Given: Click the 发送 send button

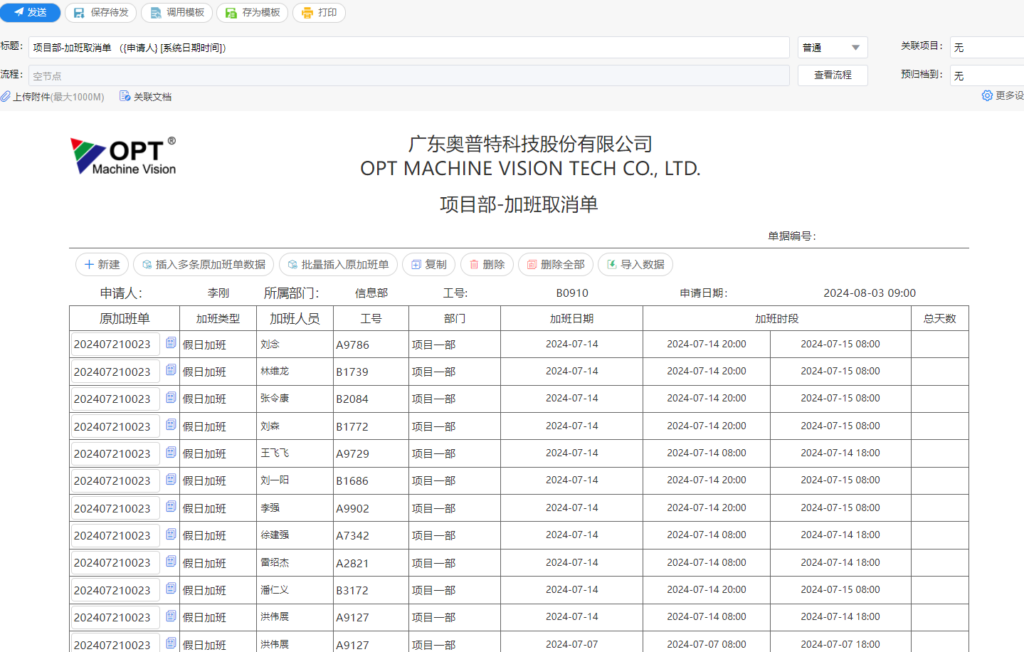Looking at the screenshot, I should (x=30, y=13).
